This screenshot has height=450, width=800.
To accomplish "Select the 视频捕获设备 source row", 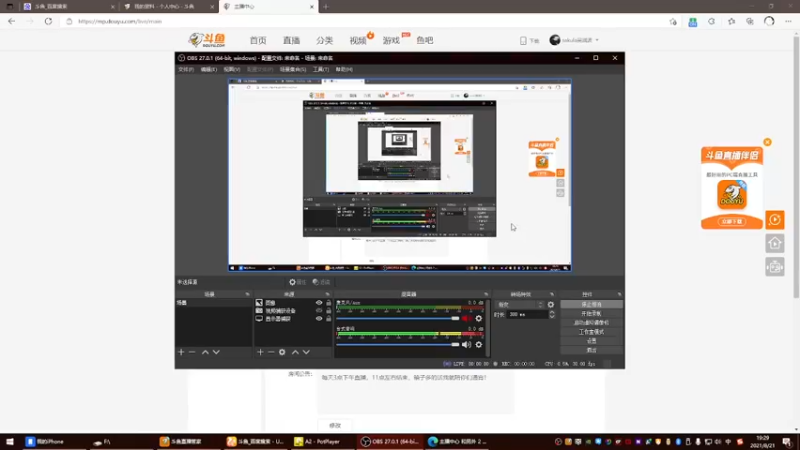I will point(293,311).
